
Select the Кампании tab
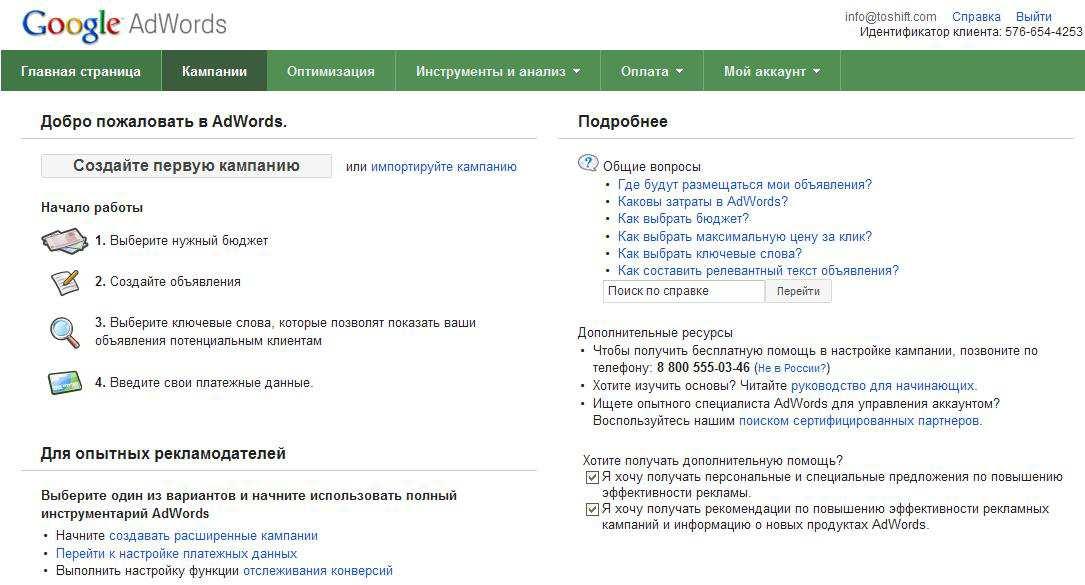(x=214, y=72)
